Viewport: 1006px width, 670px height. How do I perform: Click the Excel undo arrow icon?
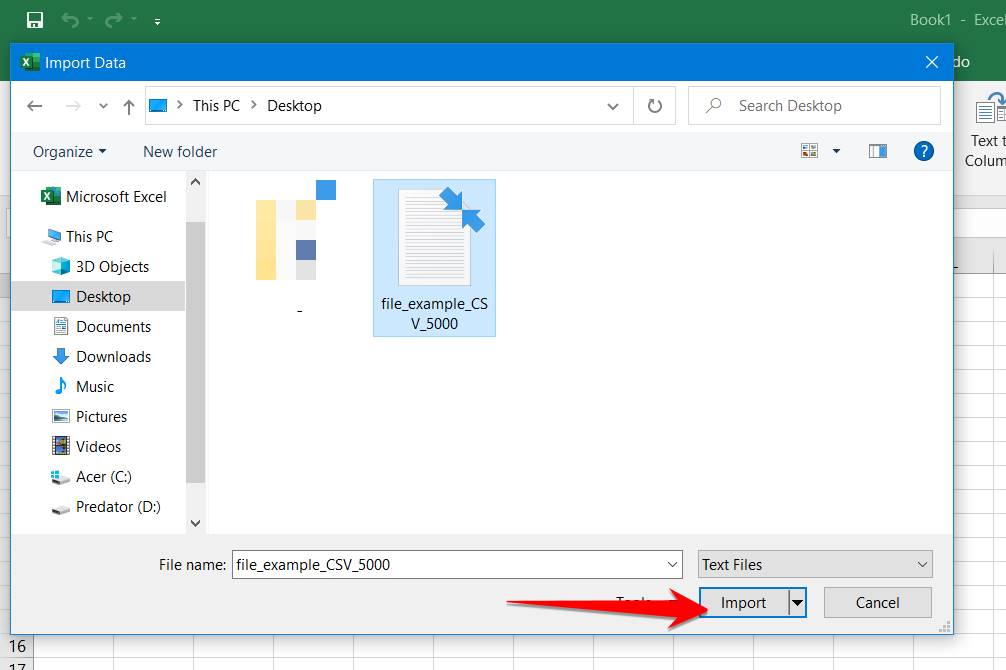point(70,20)
